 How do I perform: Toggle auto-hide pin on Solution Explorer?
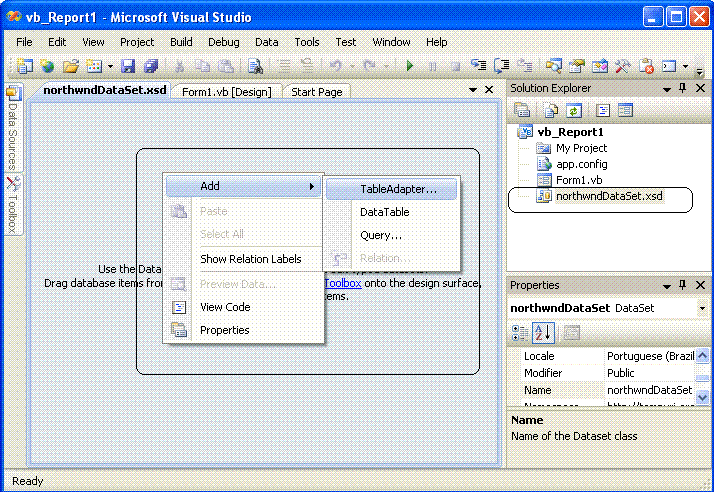pyautogui.click(x=683, y=88)
